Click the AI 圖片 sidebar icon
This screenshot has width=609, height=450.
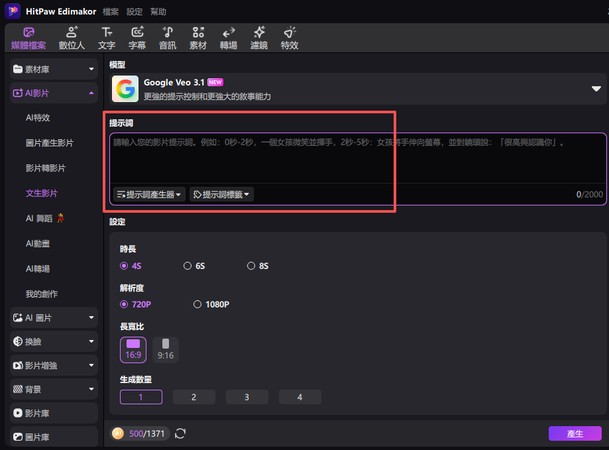(x=17, y=318)
